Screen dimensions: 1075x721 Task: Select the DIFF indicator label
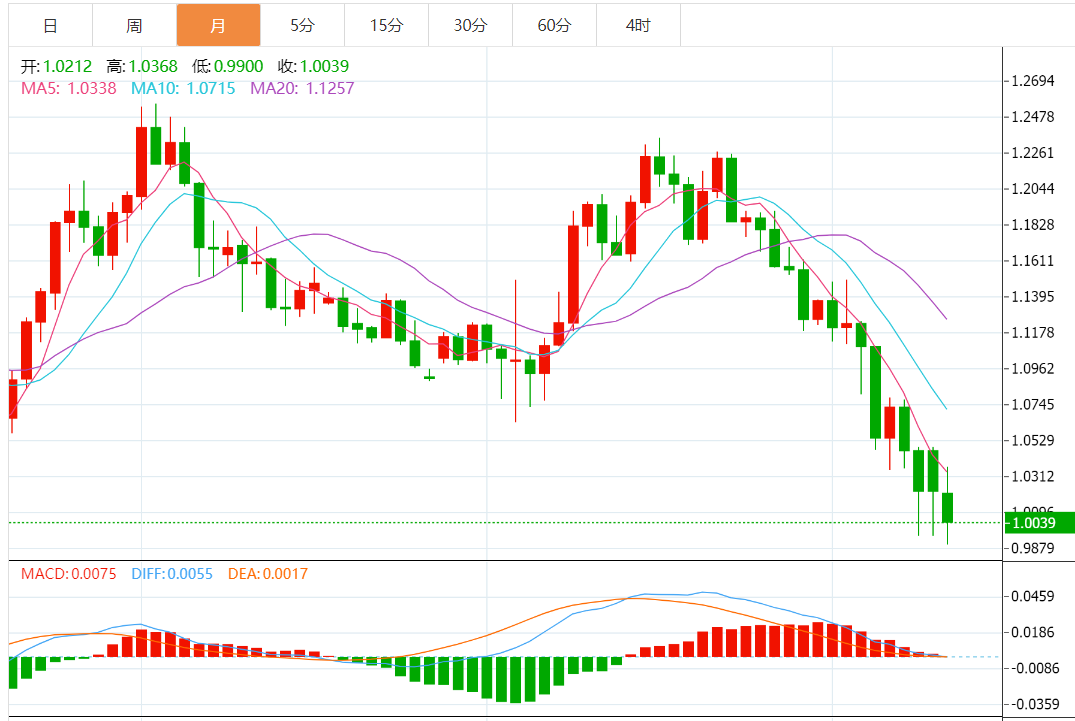pos(172,574)
